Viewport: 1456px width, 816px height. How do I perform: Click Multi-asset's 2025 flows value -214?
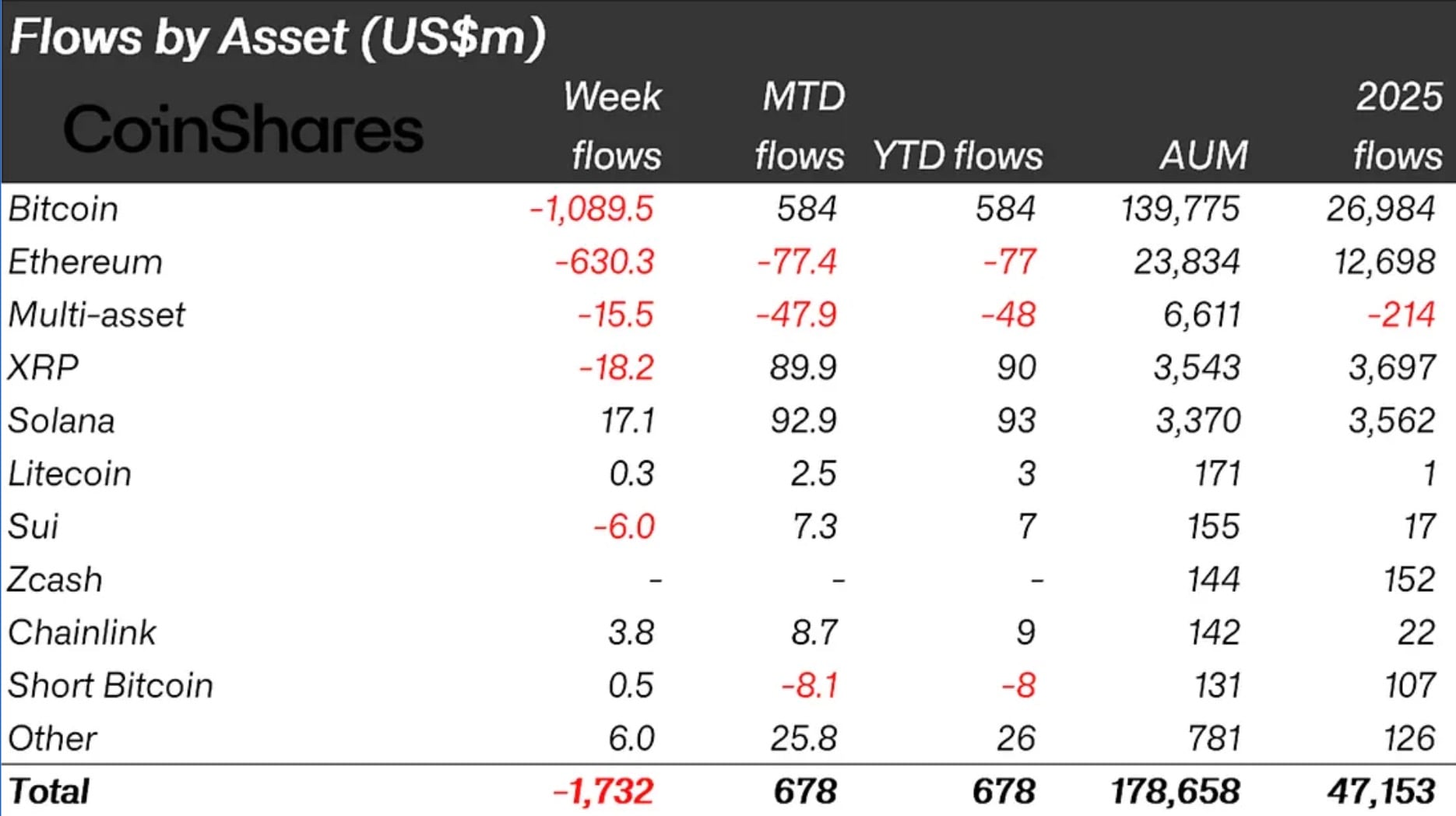coord(1401,315)
